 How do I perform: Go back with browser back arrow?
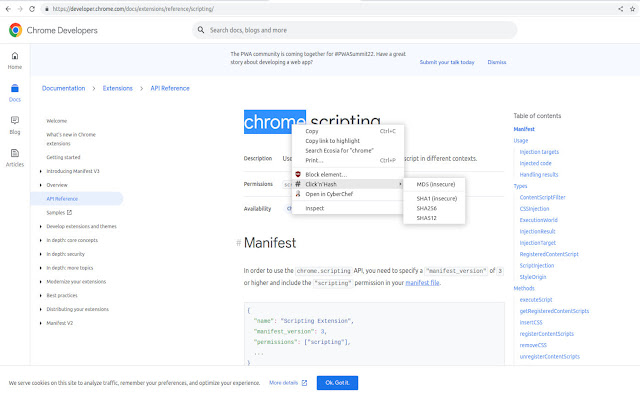(8, 9)
